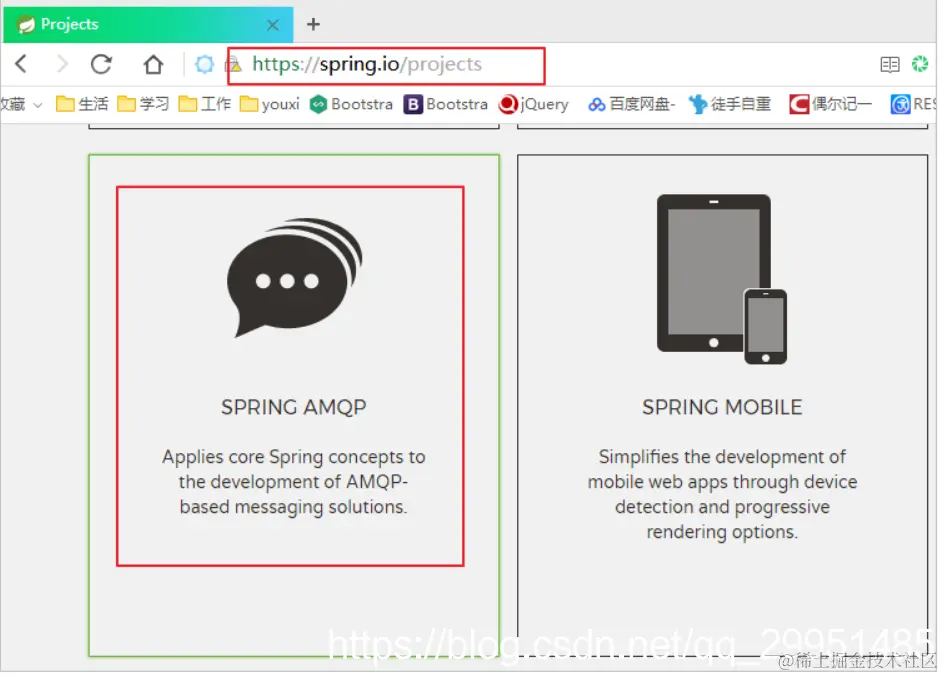Open the 百度网盘 bookmark
The image size is (944, 677).
632,104
